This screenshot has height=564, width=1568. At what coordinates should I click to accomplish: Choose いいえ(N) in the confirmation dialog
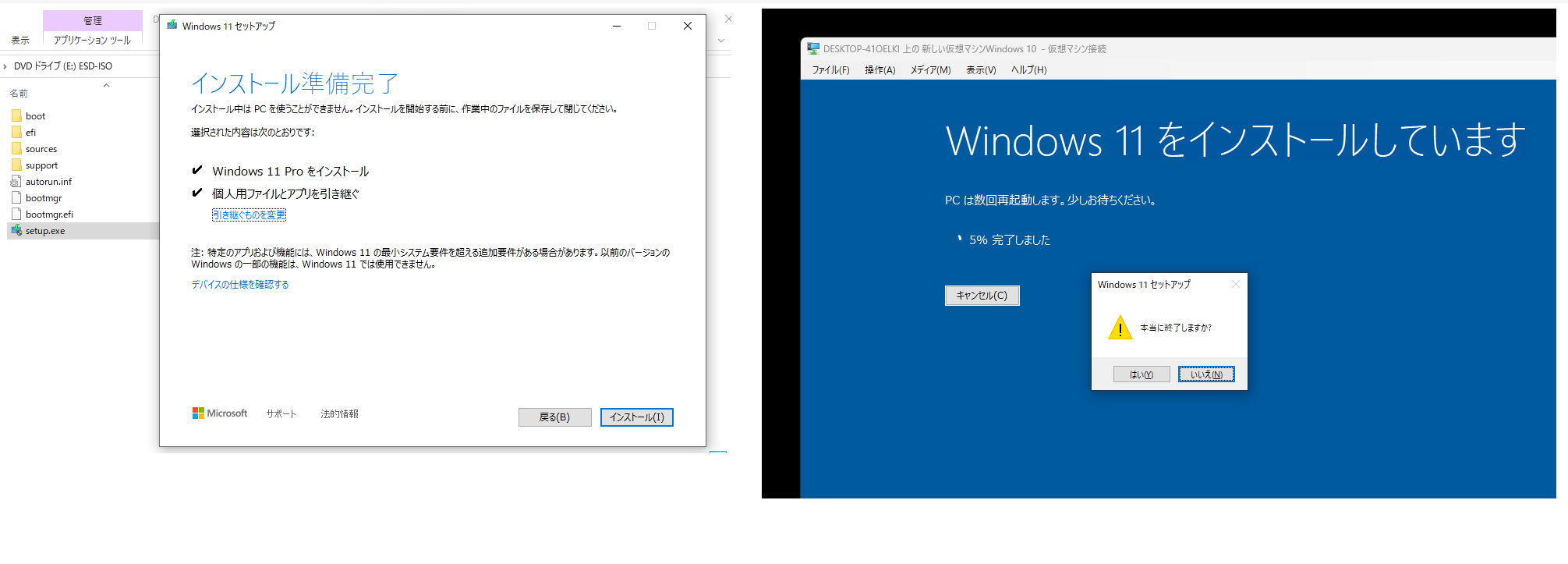click(1206, 374)
